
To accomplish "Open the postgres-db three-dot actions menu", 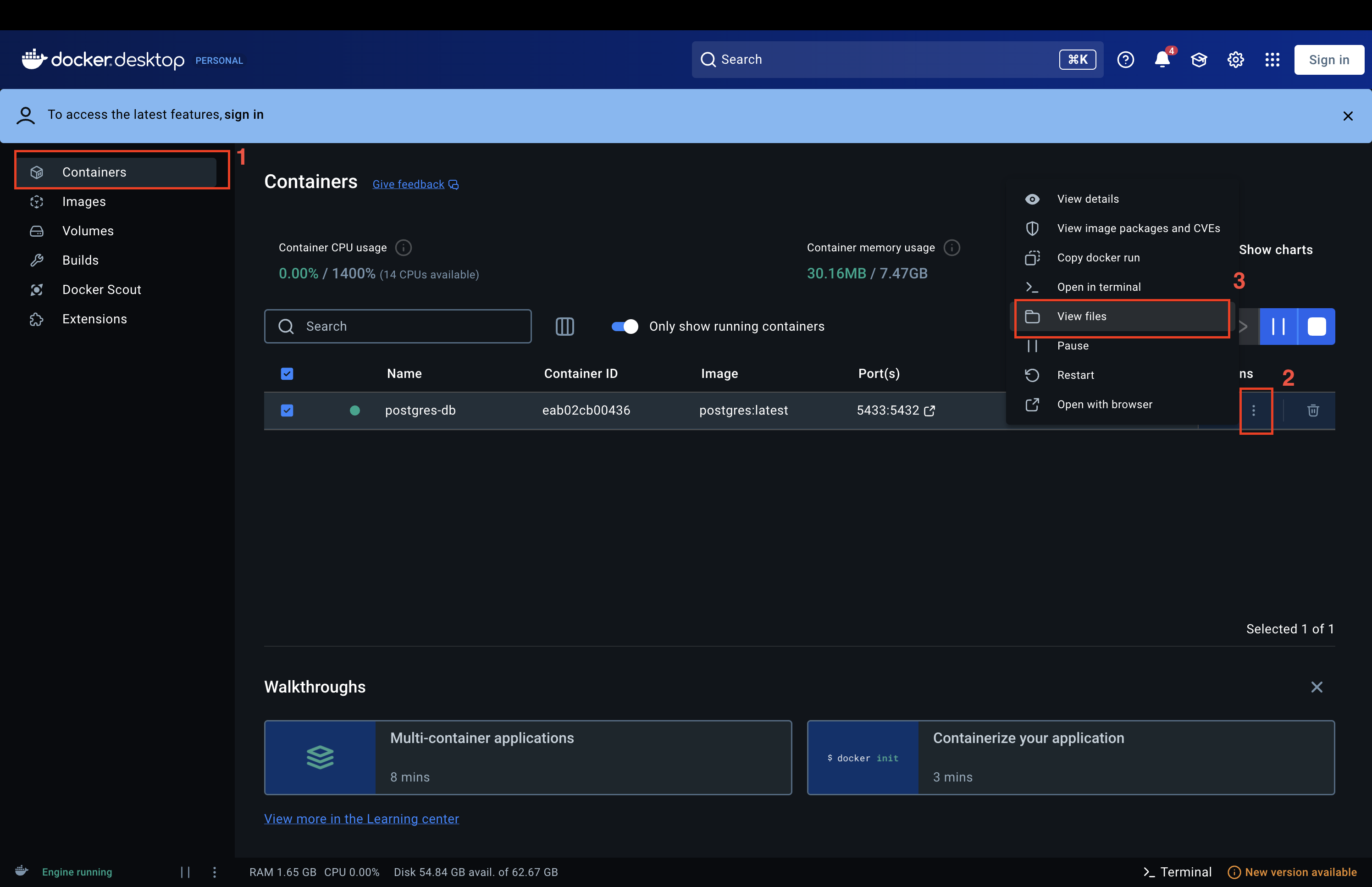I will click(1253, 410).
